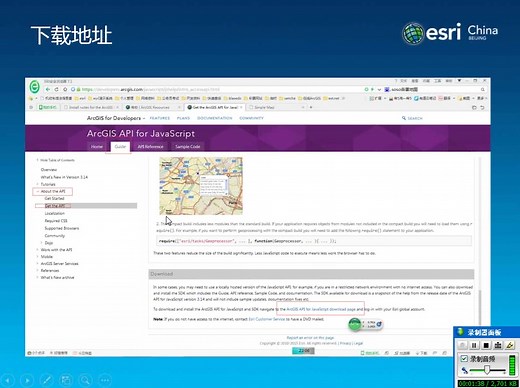
Task: Open the Required CSS tree item
Action: point(56,221)
